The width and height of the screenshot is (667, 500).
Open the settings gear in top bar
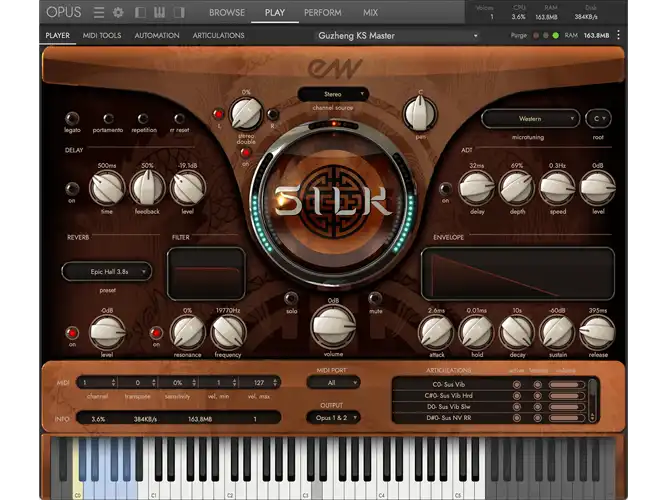coord(118,12)
